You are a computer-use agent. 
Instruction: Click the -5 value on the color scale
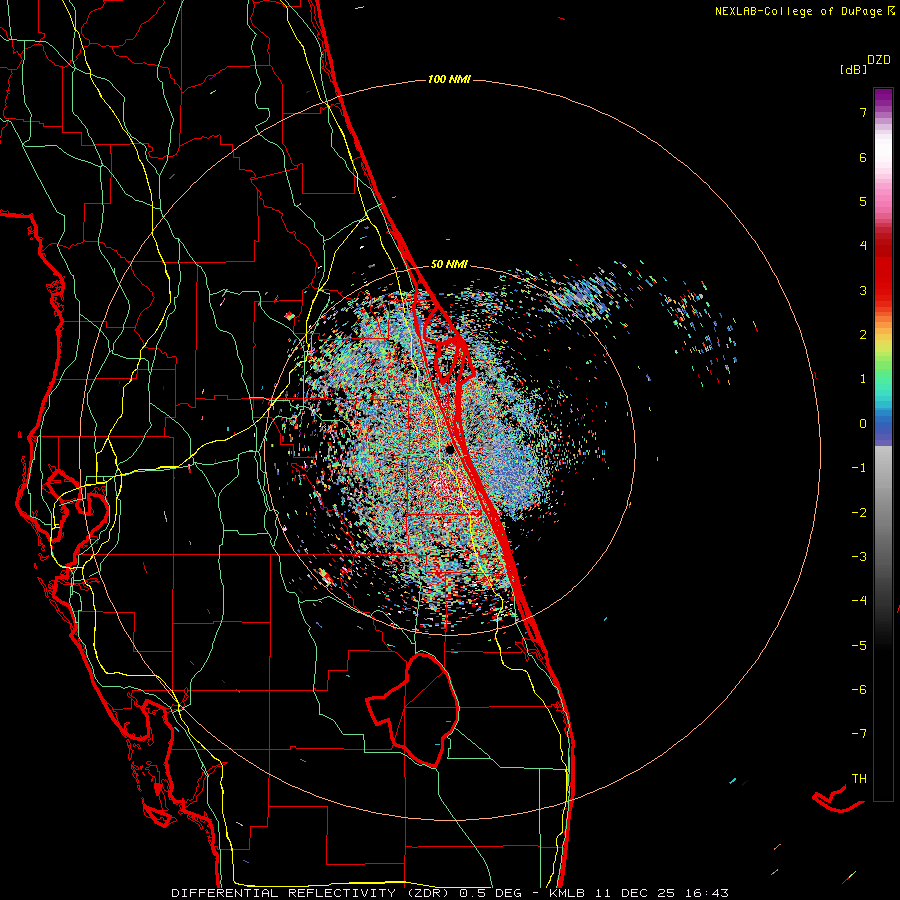[x=859, y=646]
